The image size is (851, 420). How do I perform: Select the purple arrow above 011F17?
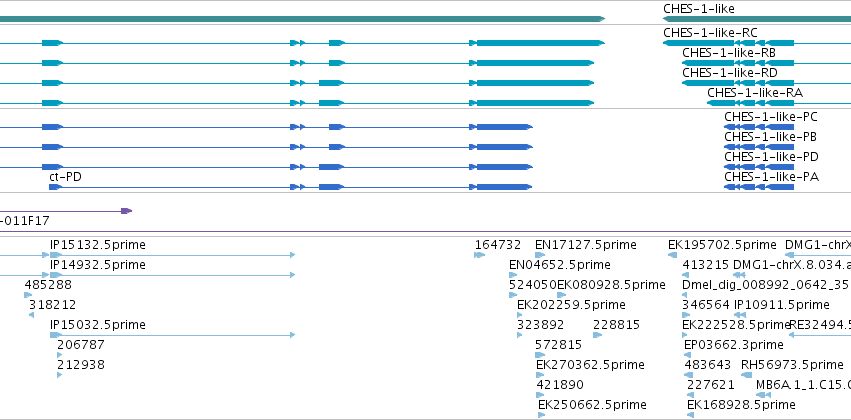[x=126, y=211]
